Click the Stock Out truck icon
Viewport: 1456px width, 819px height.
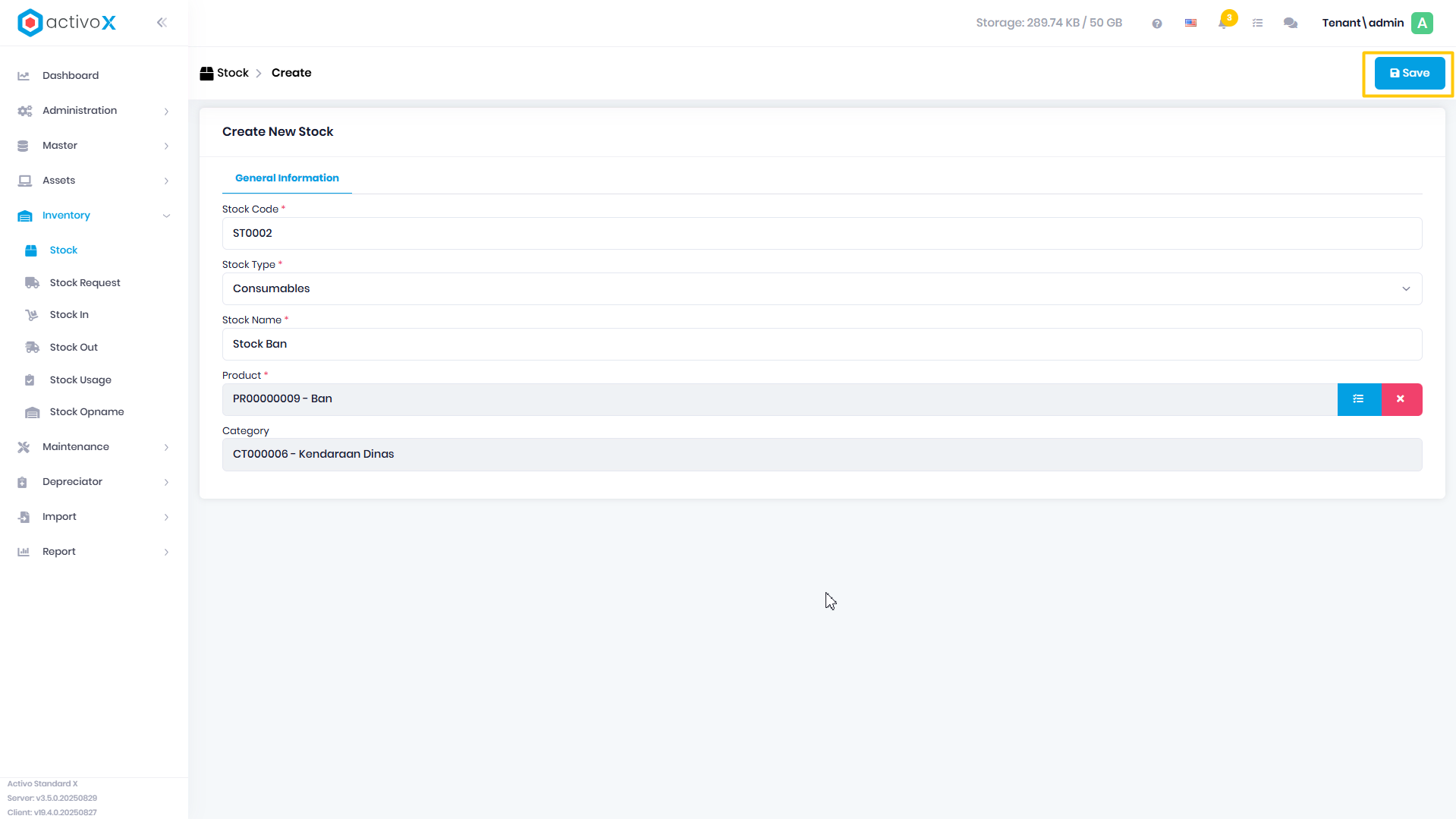(x=32, y=348)
